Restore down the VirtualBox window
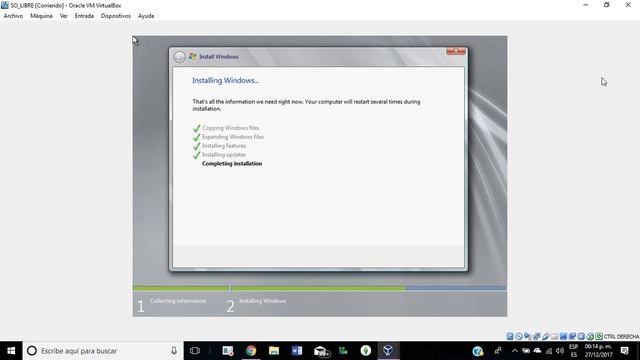 pos(607,5)
